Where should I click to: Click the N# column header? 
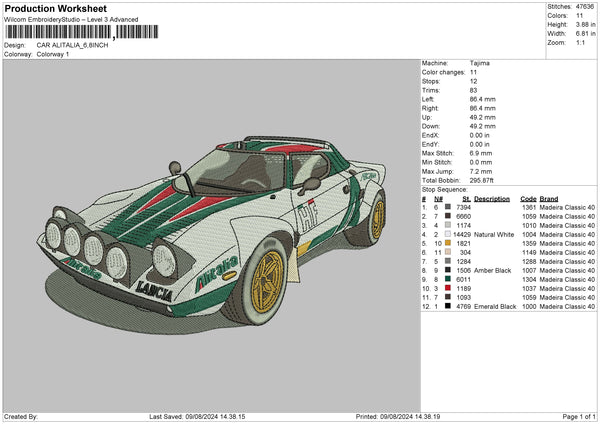click(439, 199)
